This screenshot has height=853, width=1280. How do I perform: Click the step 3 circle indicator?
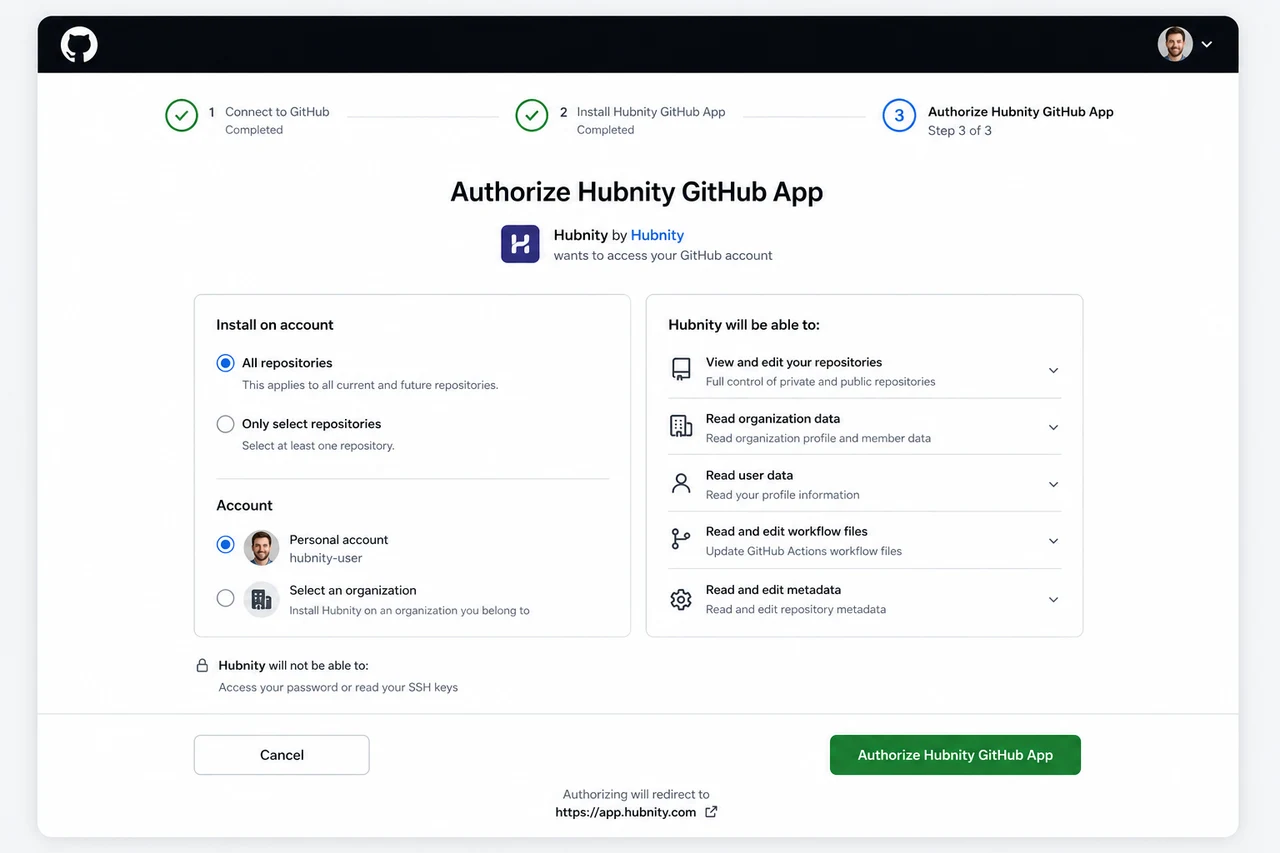pyautogui.click(x=899, y=116)
